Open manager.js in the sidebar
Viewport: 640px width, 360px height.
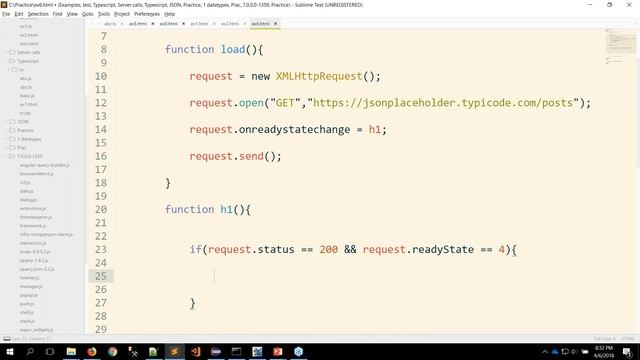(x=31, y=286)
